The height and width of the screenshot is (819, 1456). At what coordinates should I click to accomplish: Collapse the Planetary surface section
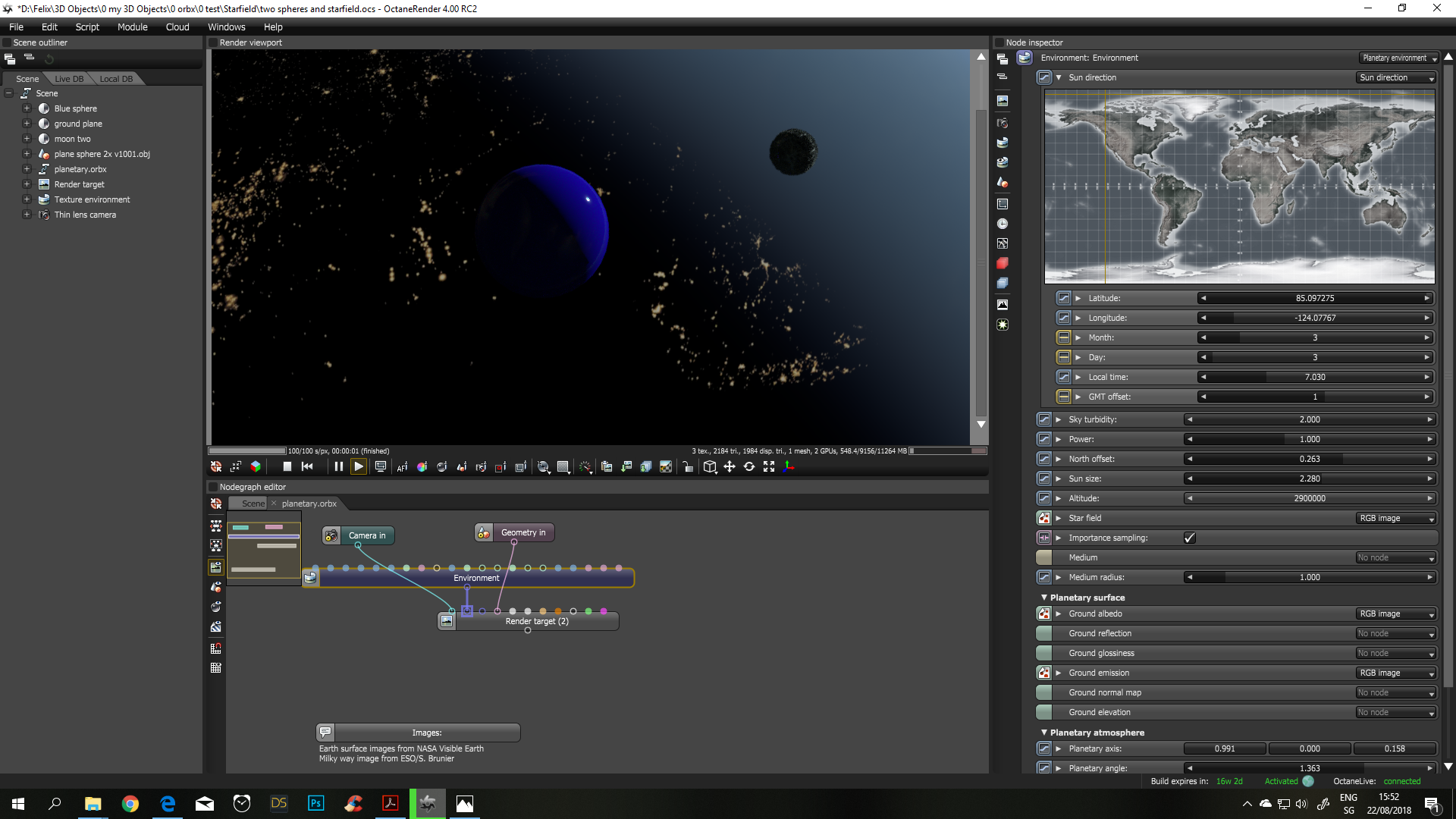point(1044,598)
